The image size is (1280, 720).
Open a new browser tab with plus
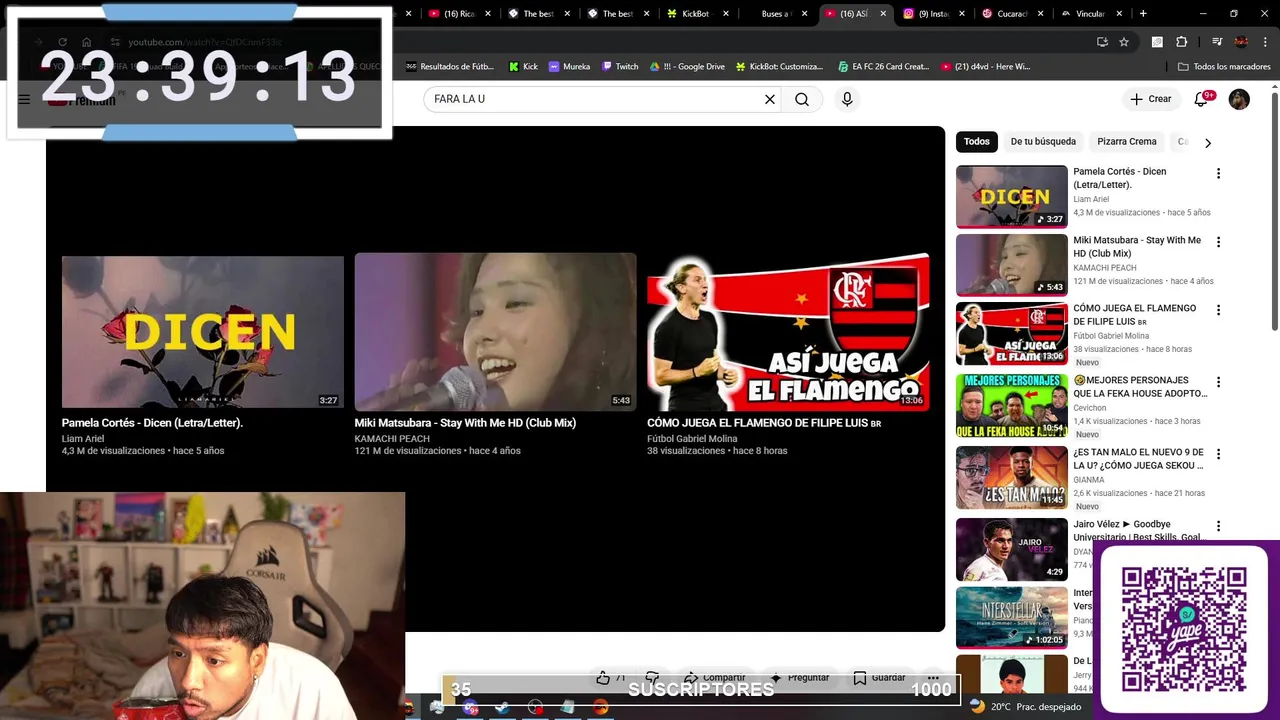[1143, 13]
